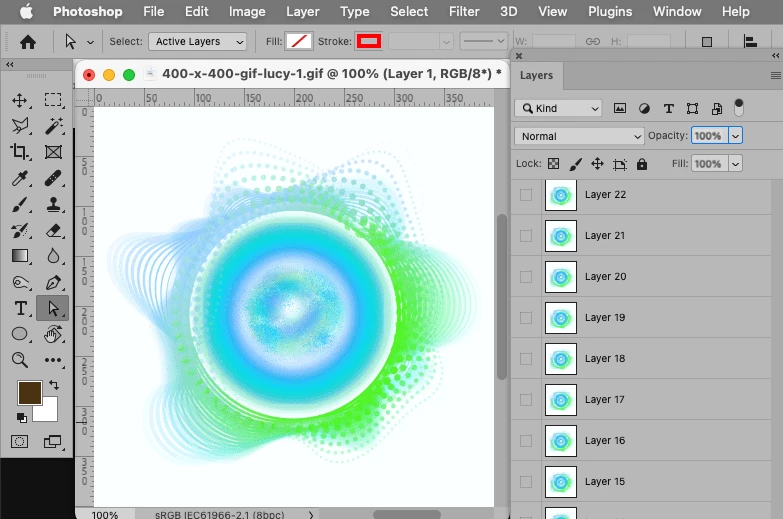The height and width of the screenshot is (519, 783).
Task: Show Layer 21 visibility
Action: pos(526,236)
